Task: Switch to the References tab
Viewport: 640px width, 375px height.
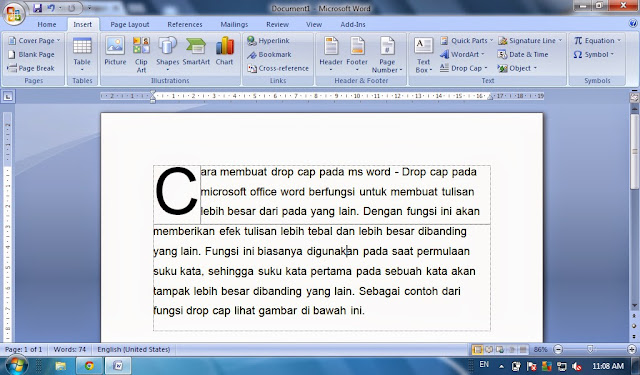Action: click(185, 24)
